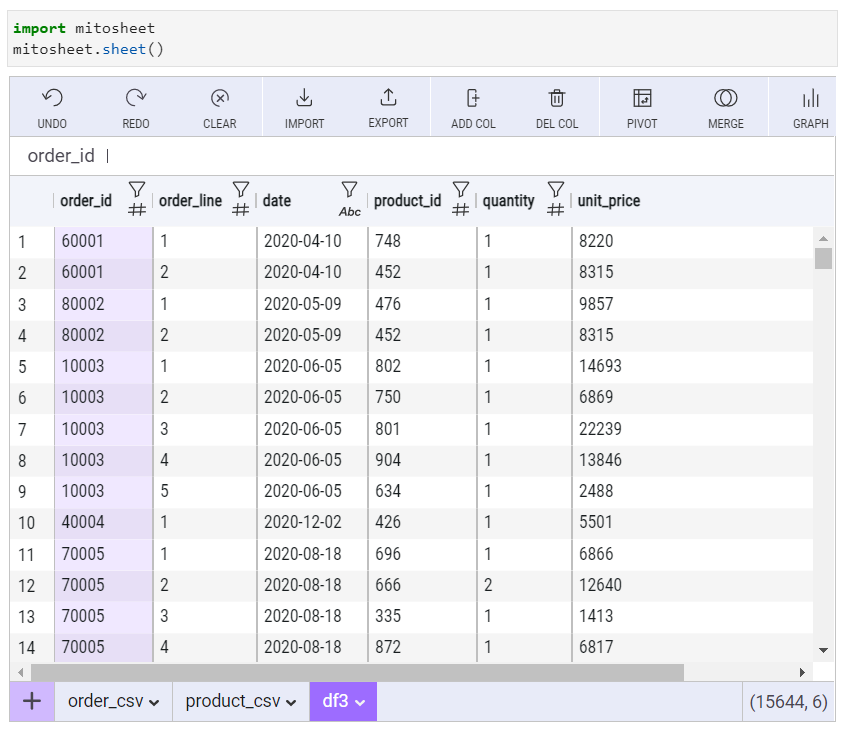Image resolution: width=846 pixels, height=730 pixels.
Task: Click the Merge datasets icon
Action: coord(725,98)
